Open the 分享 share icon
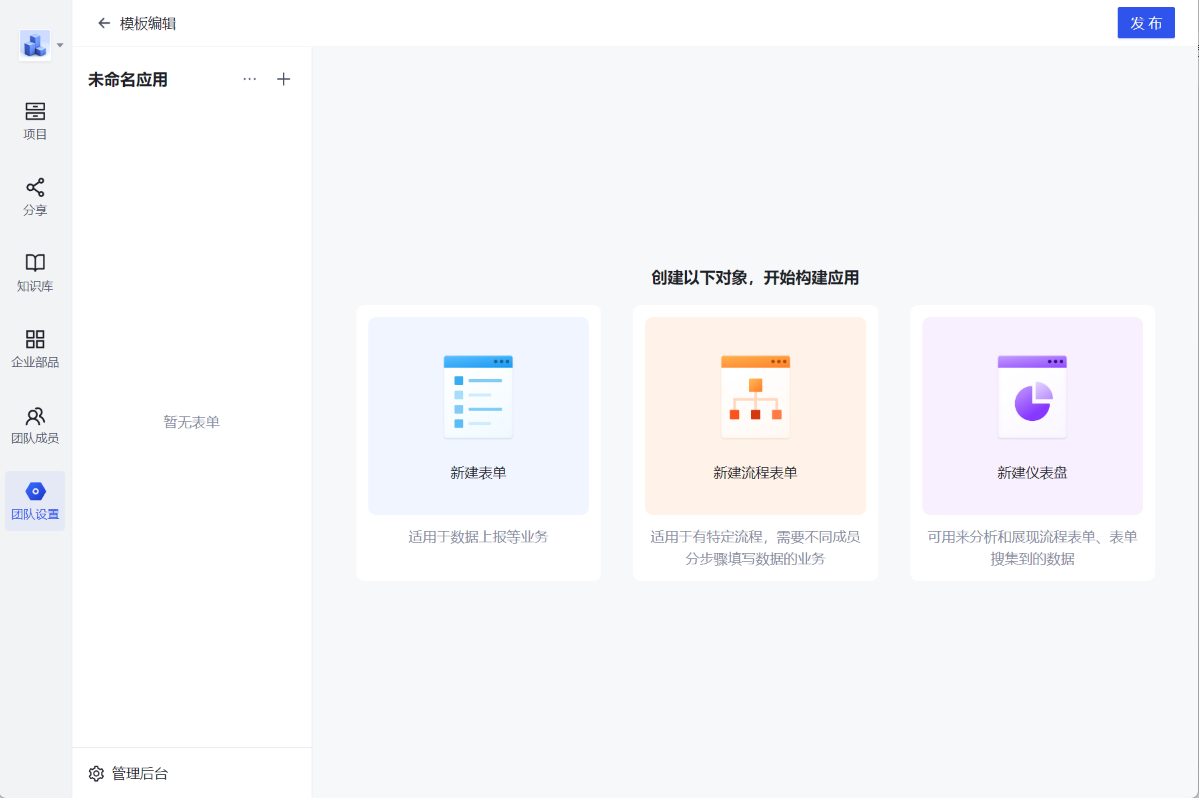 pos(35,188)
